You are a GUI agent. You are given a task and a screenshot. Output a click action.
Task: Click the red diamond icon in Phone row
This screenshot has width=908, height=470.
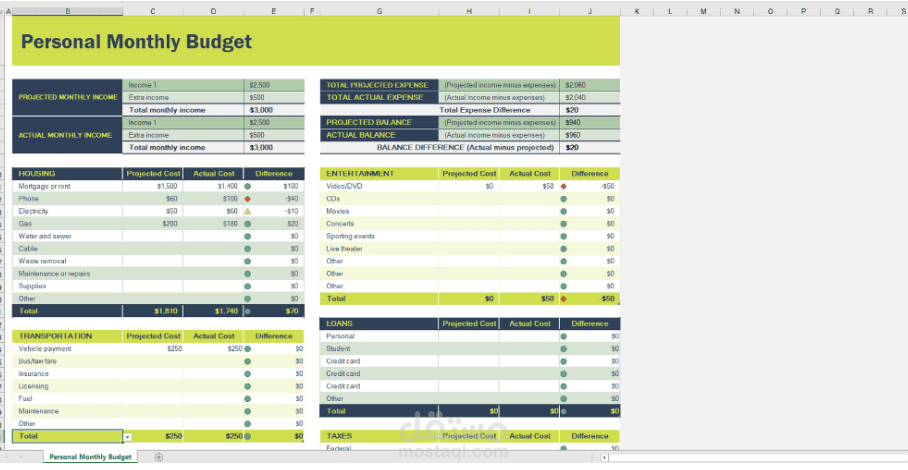[x=248, y=199]
